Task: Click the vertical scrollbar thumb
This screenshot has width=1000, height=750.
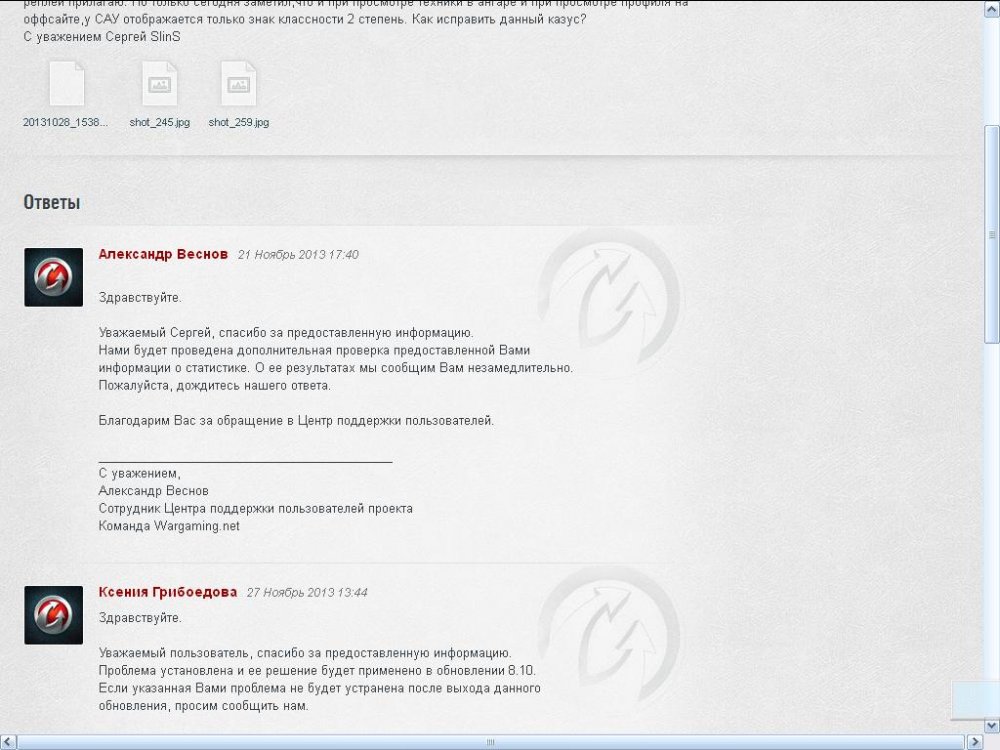Action: 992,235
